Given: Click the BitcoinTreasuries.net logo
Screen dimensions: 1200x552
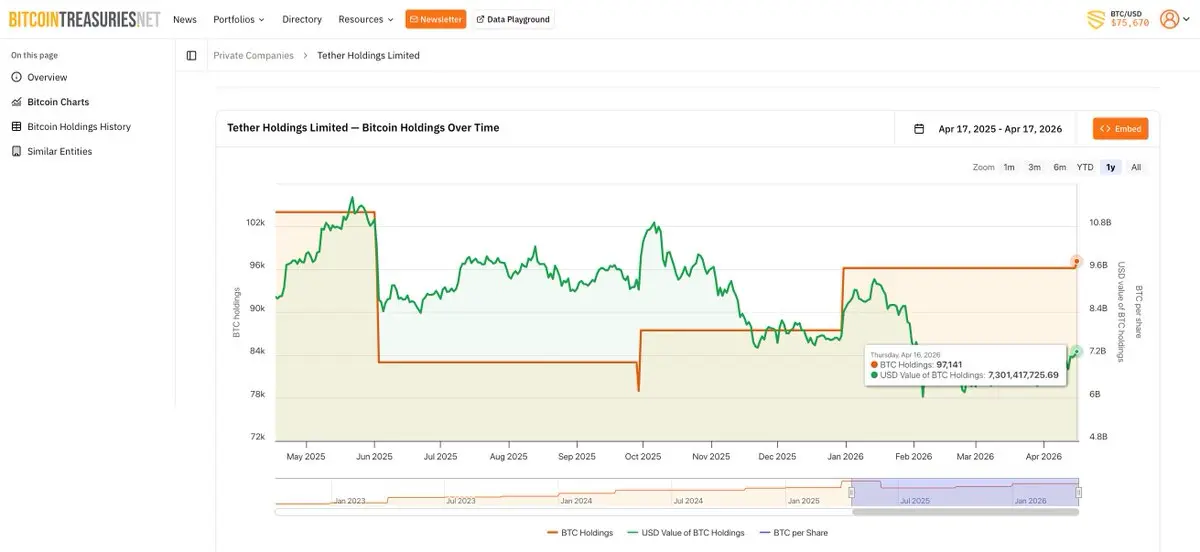Looking at the screenshot, I should [x=84, y=19].
